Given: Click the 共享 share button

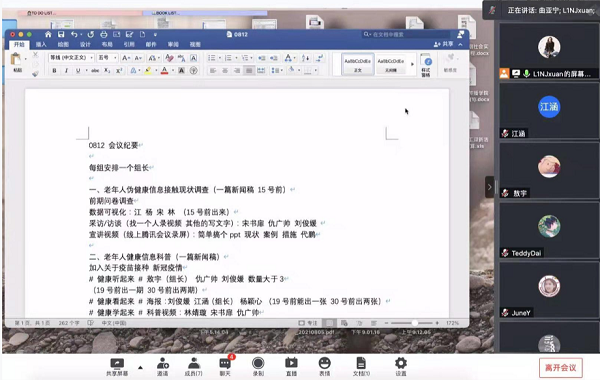Looking at the screenshot, I should point(443,44).
